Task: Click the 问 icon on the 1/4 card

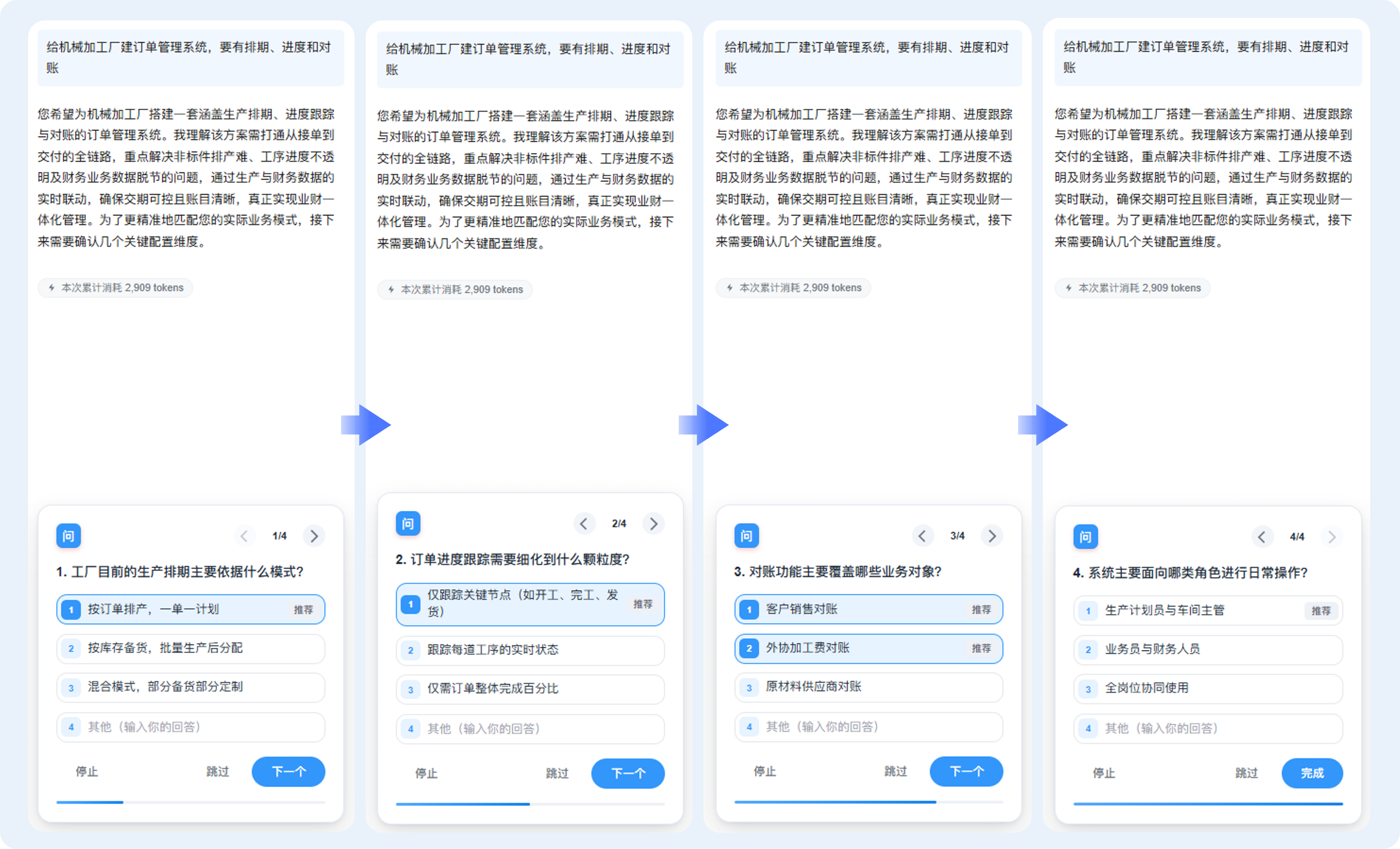Action: point(68,536)
